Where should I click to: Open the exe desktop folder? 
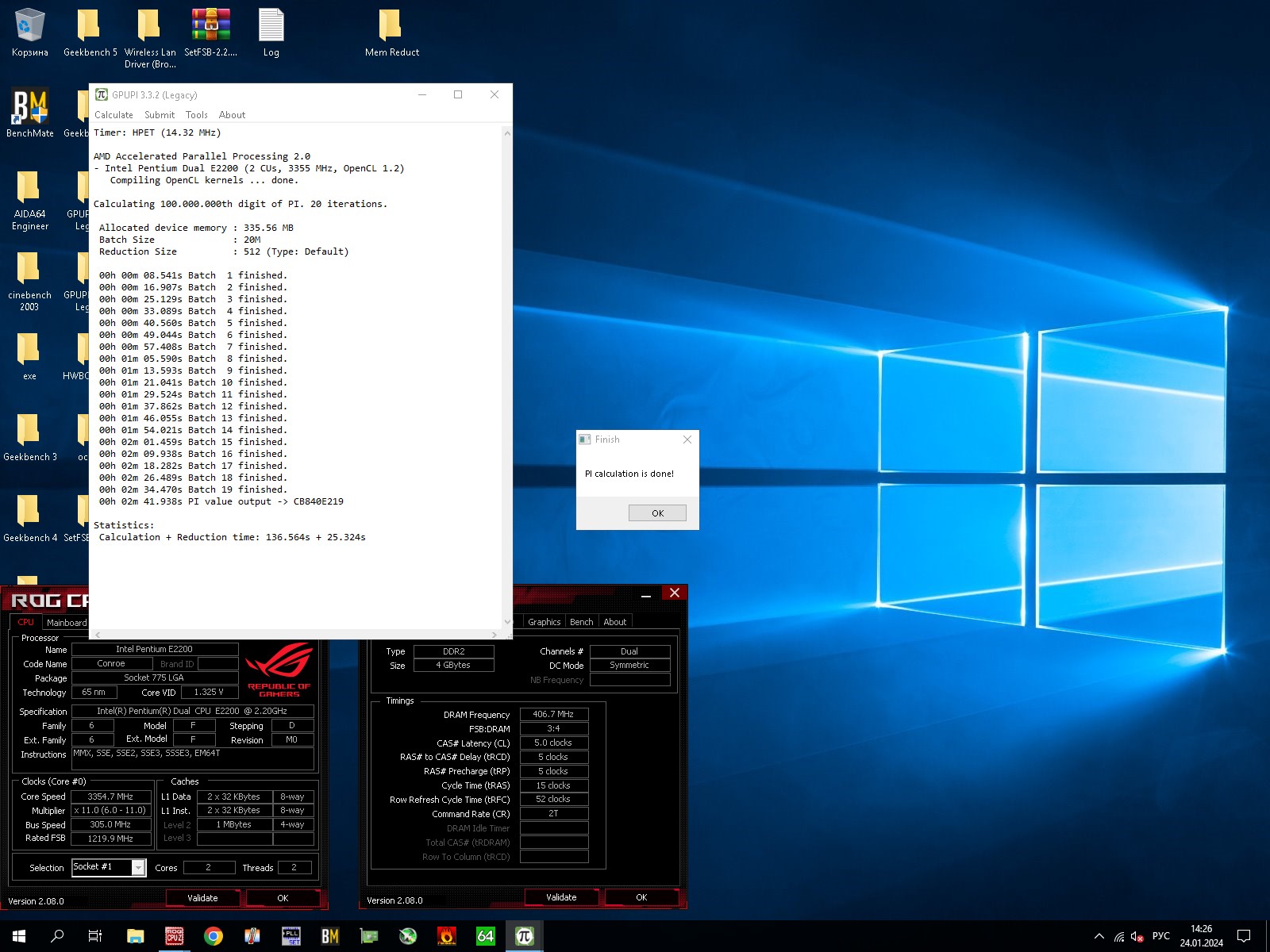pos(29,355)
